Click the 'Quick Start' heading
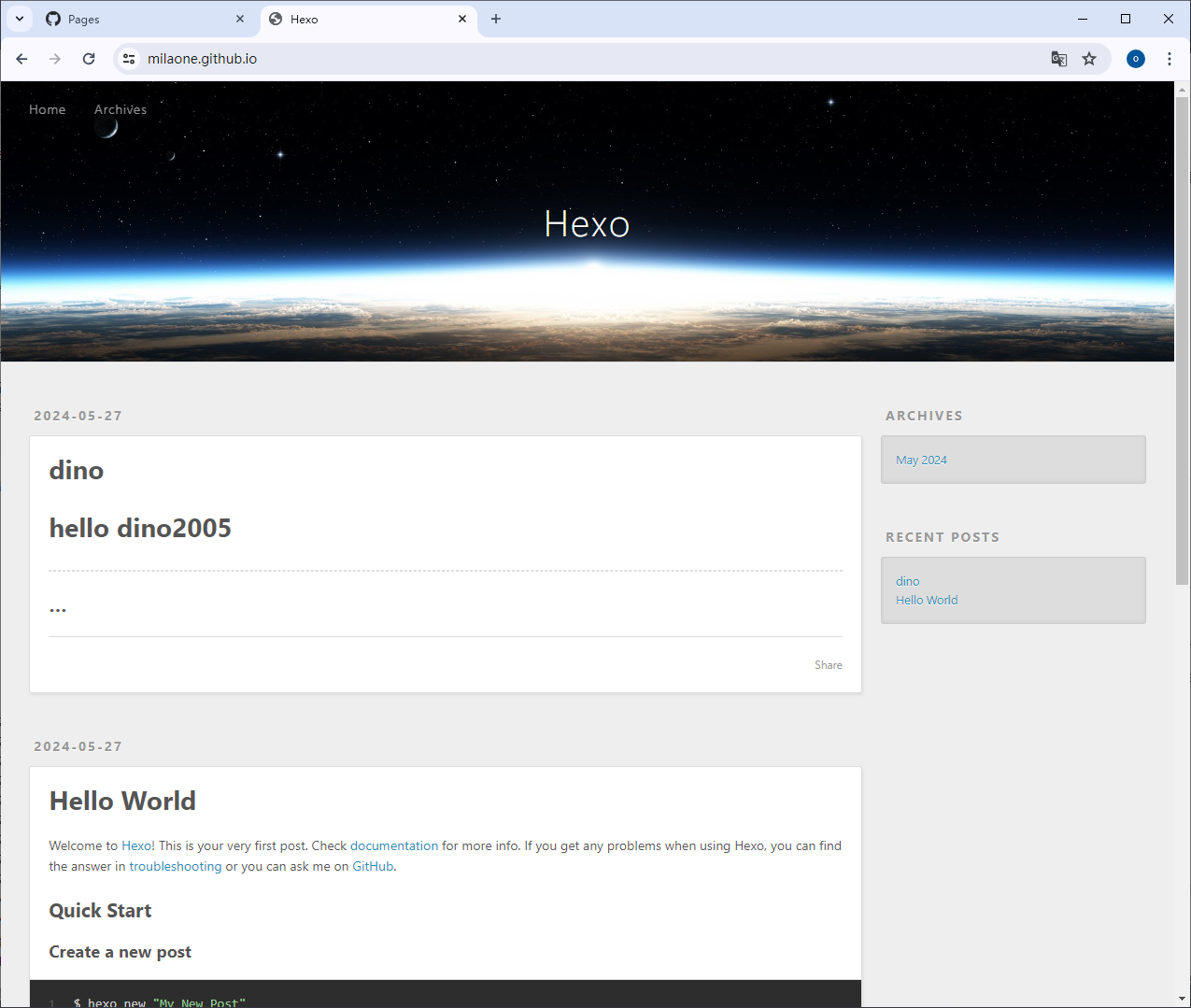Image resolution: width=1191 pixels, height=1008 pixels. click(x=100, y=911)
